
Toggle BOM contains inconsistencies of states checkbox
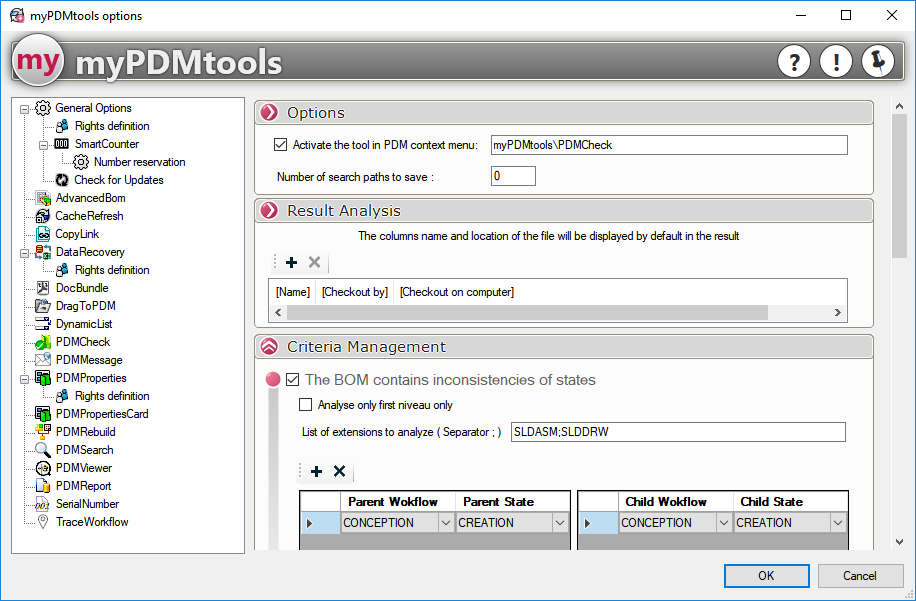click(x=293, y=380)
